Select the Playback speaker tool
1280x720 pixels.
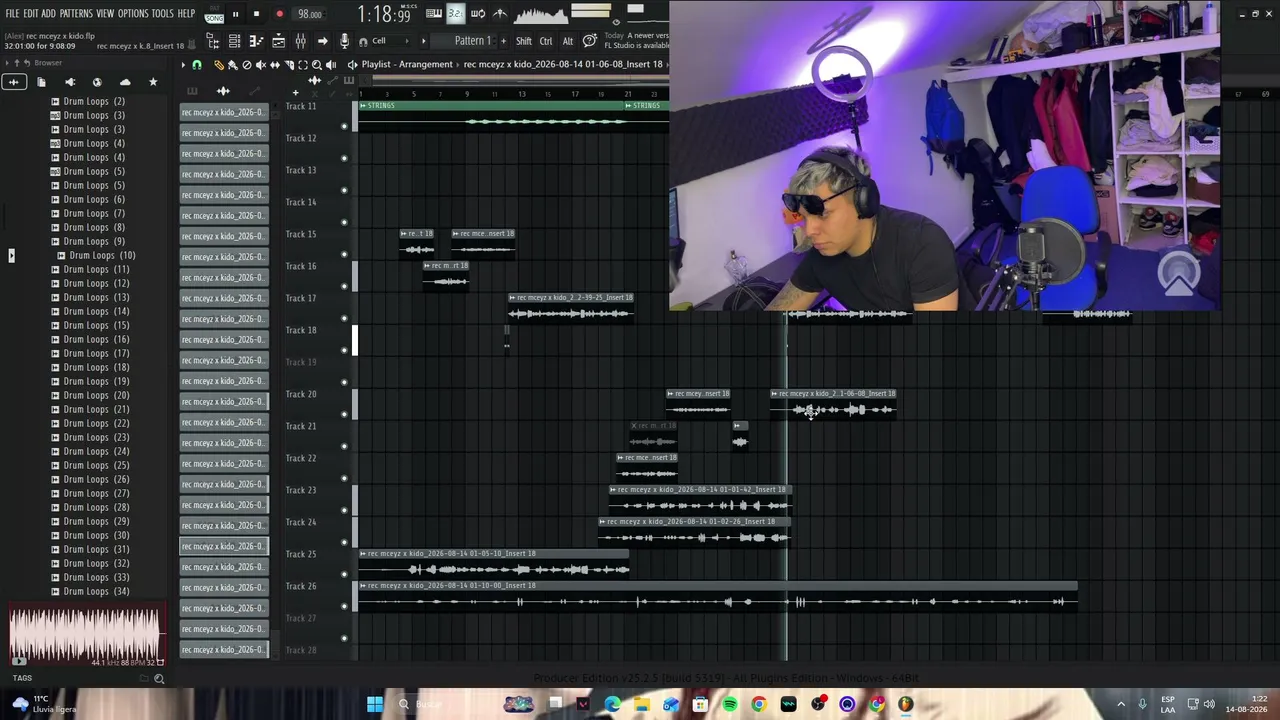(x=331, y=65)
